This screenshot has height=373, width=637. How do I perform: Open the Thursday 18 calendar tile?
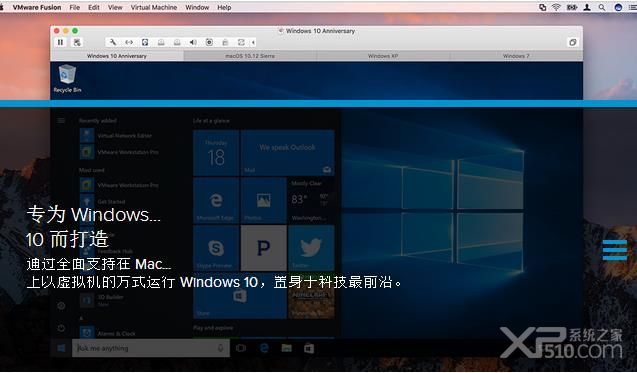[216, 153]
